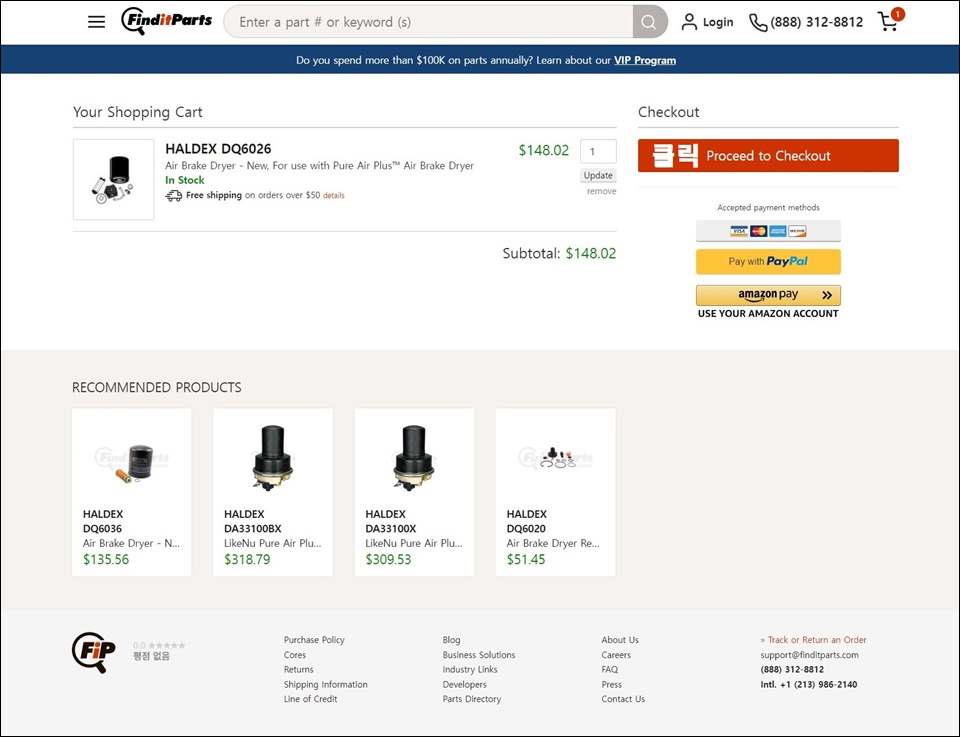Click the phone handset icon
The image size is (960, 737).
click(x=758, y=23)
